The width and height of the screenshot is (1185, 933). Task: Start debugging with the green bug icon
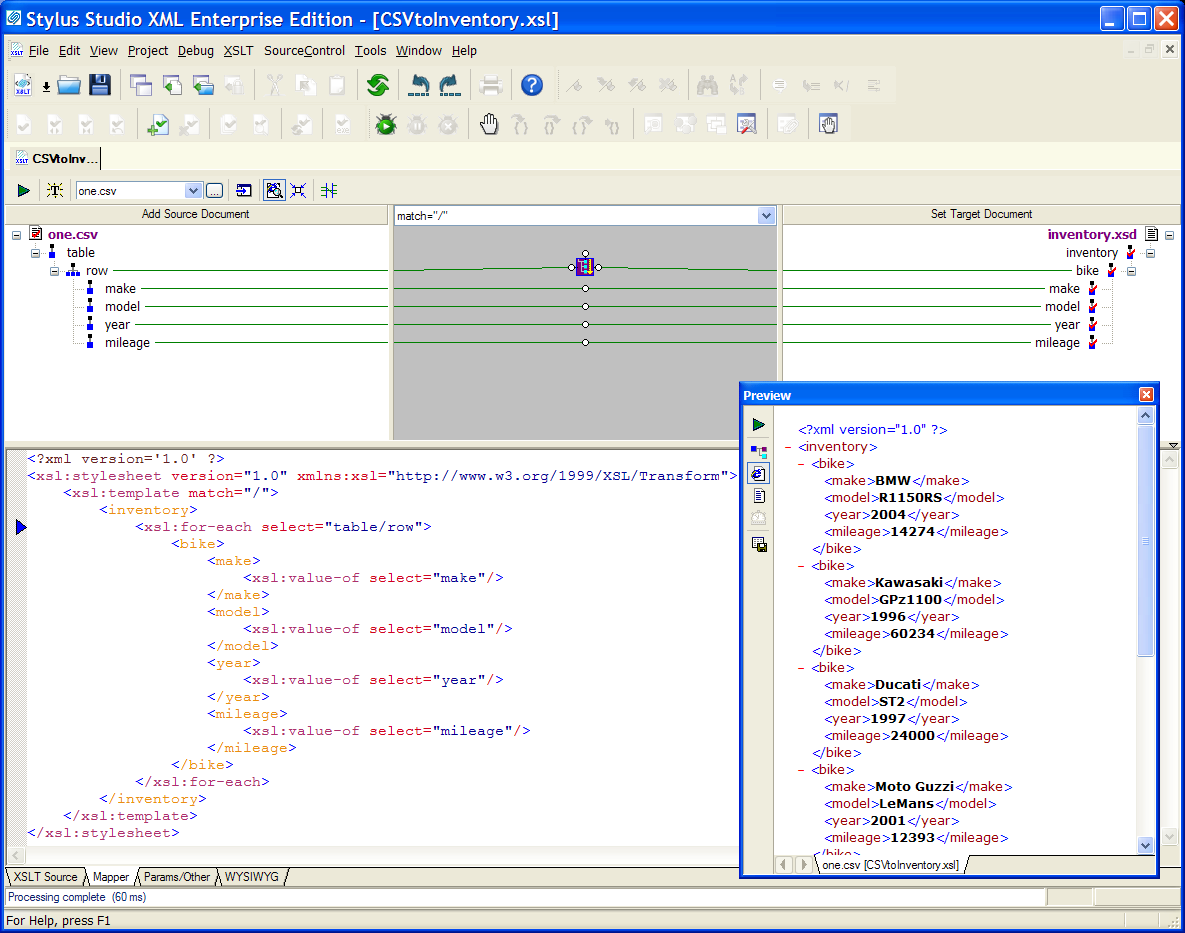point(386,125)
